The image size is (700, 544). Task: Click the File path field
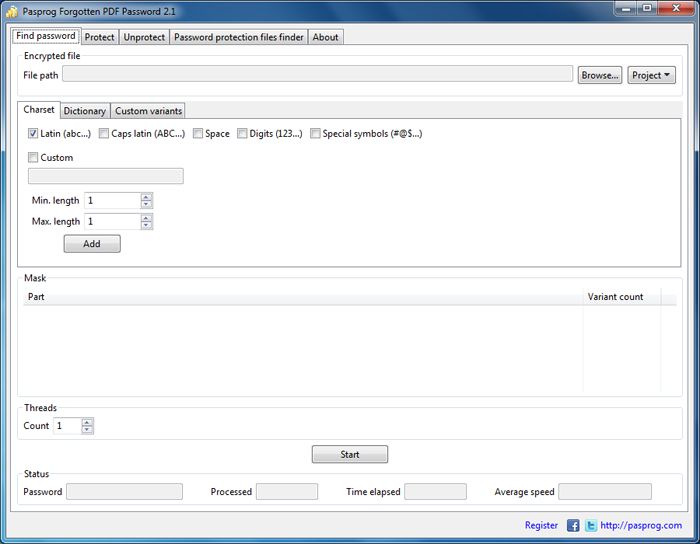point(317,74)
